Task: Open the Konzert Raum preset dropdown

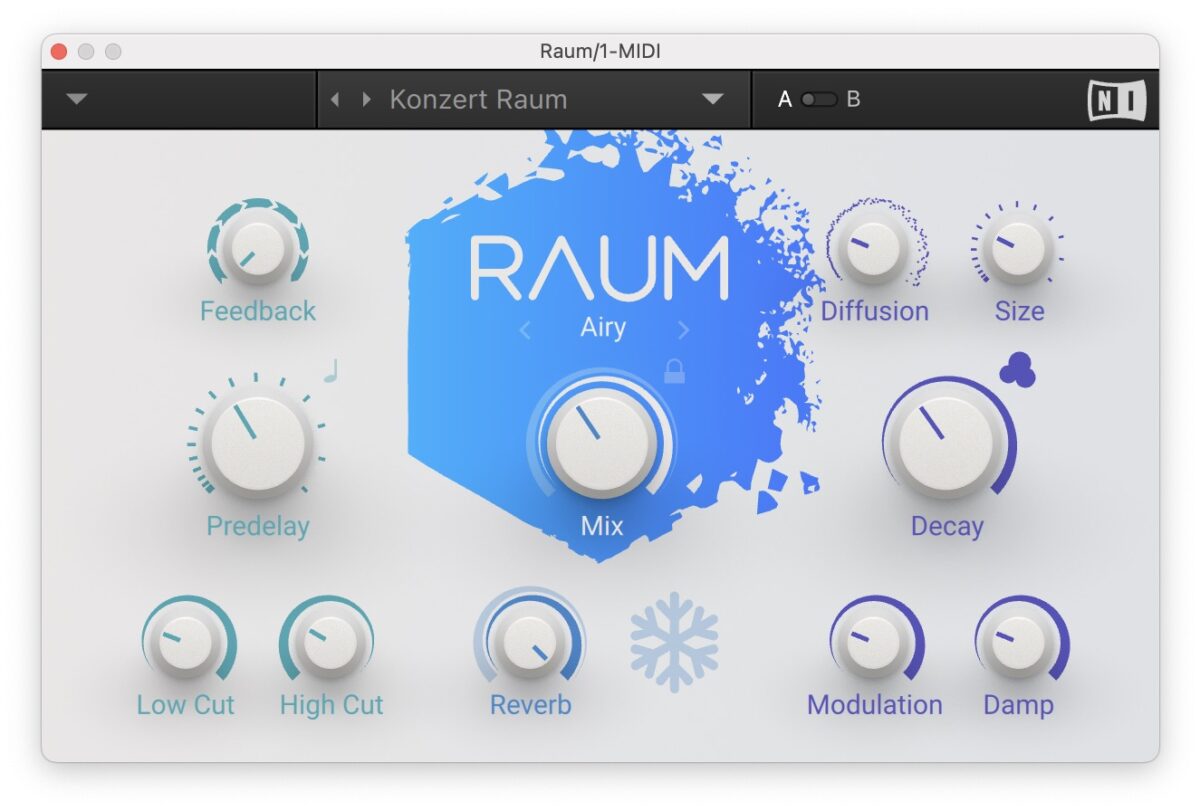Action: coord(712,99)
